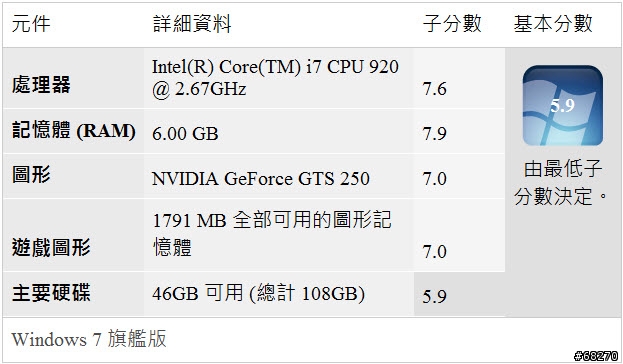This screenshot has height=364, width=623.
Task: Click the 遊戲圖形 row label
Action: pyautogui.click(x=51, y=247)
